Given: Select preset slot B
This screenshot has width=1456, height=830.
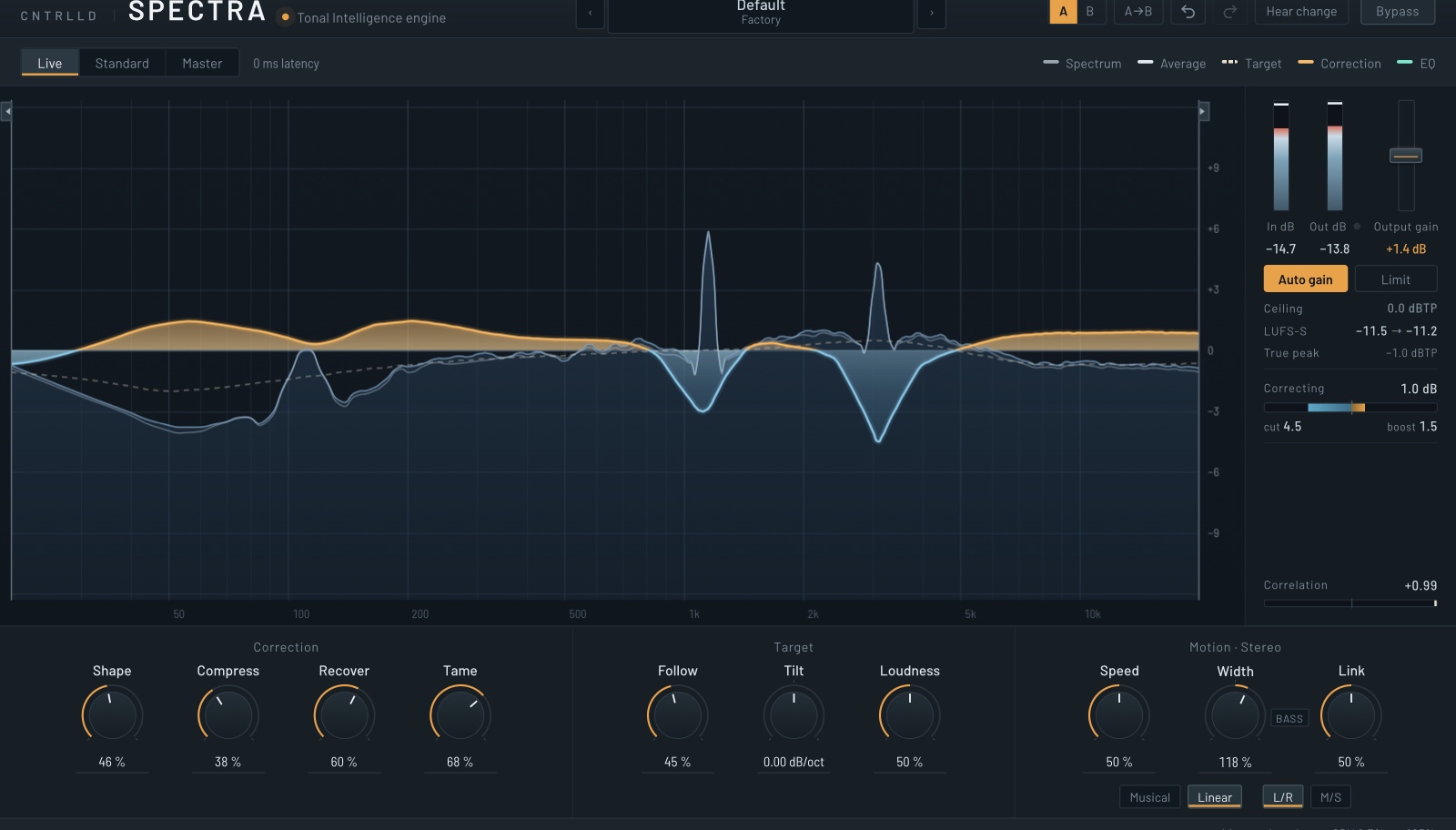Looking at the screenshot, I should [1090, 12].
